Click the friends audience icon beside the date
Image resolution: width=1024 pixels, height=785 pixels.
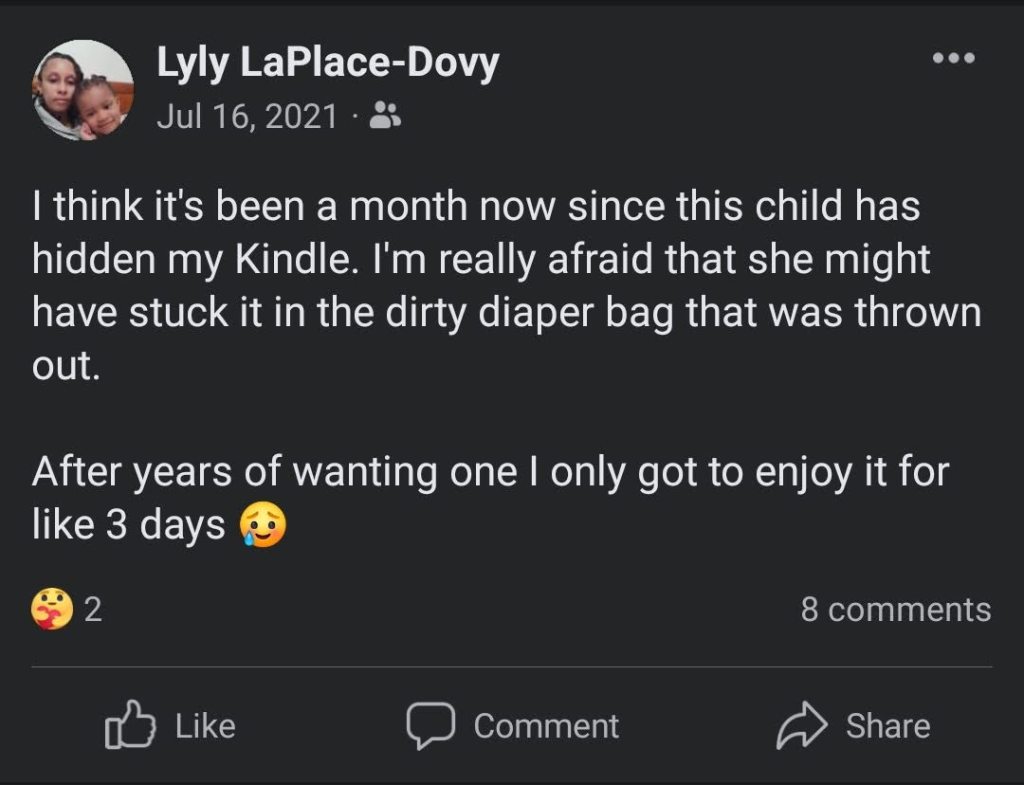click(x=385, y=118)
